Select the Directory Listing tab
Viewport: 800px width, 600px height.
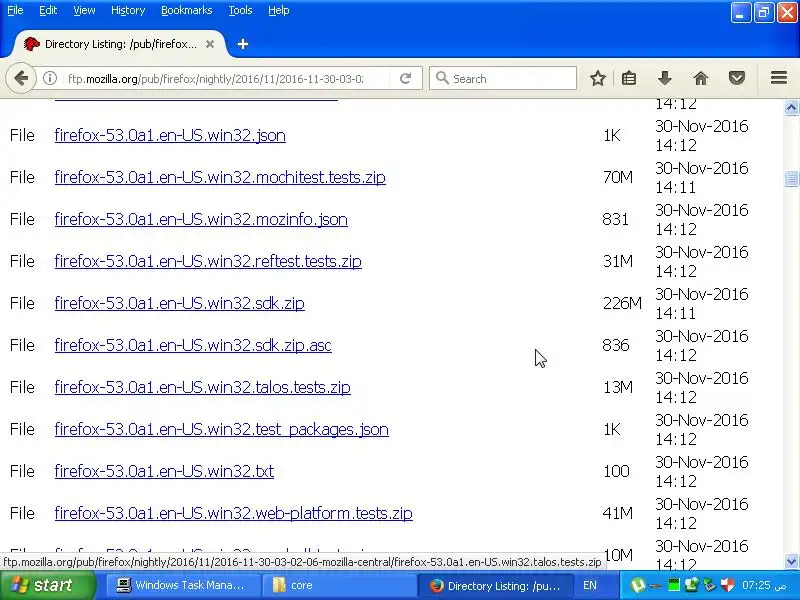point(119,44)
